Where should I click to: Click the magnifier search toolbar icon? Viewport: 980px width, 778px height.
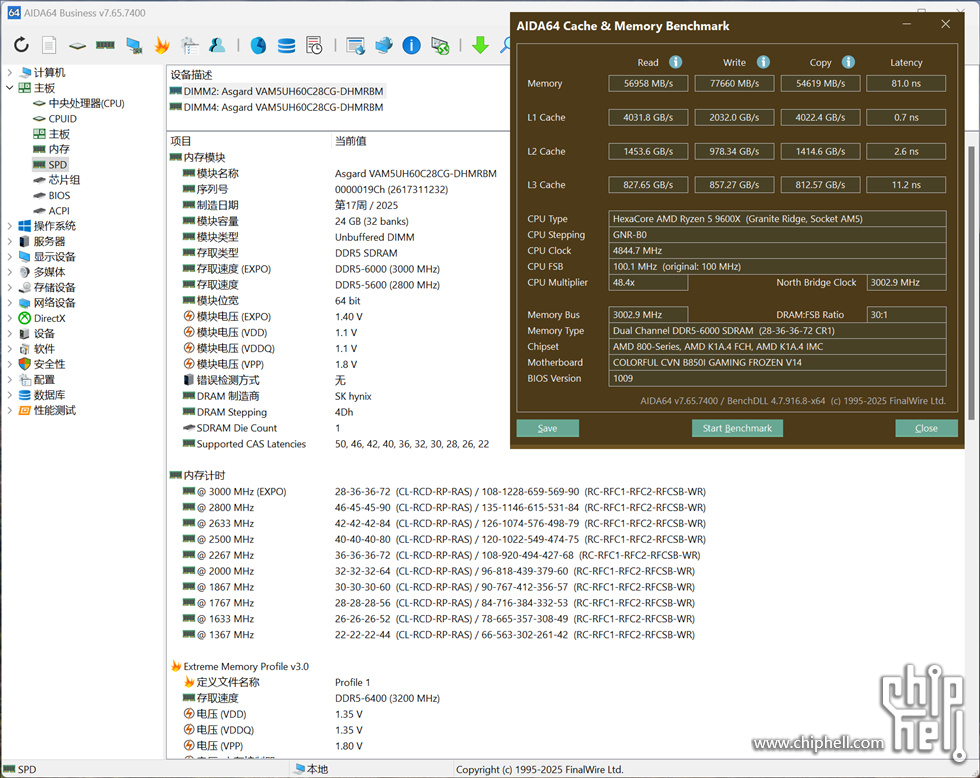click(x=505, y=45)
